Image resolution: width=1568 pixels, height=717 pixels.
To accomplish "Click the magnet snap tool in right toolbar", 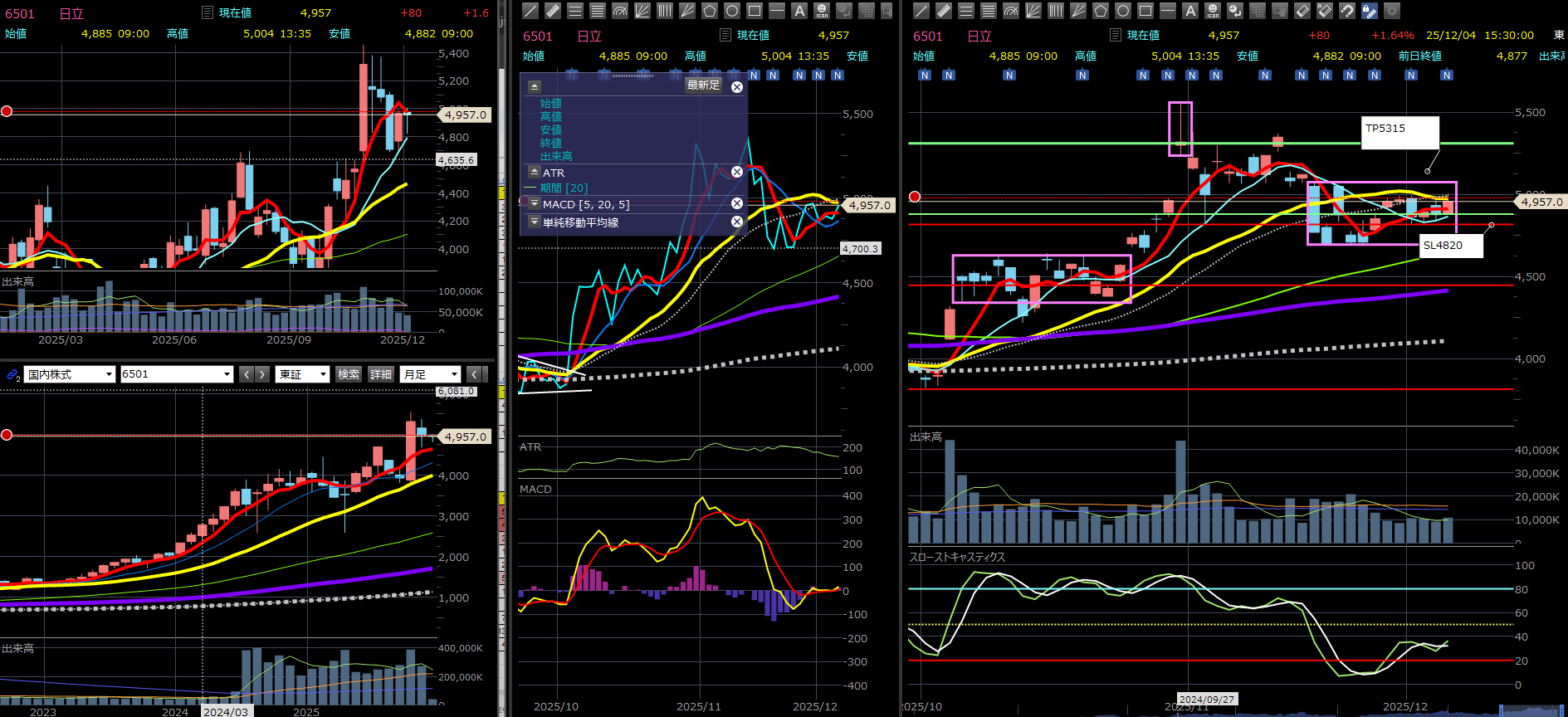I will click(x=1347, y=11).
